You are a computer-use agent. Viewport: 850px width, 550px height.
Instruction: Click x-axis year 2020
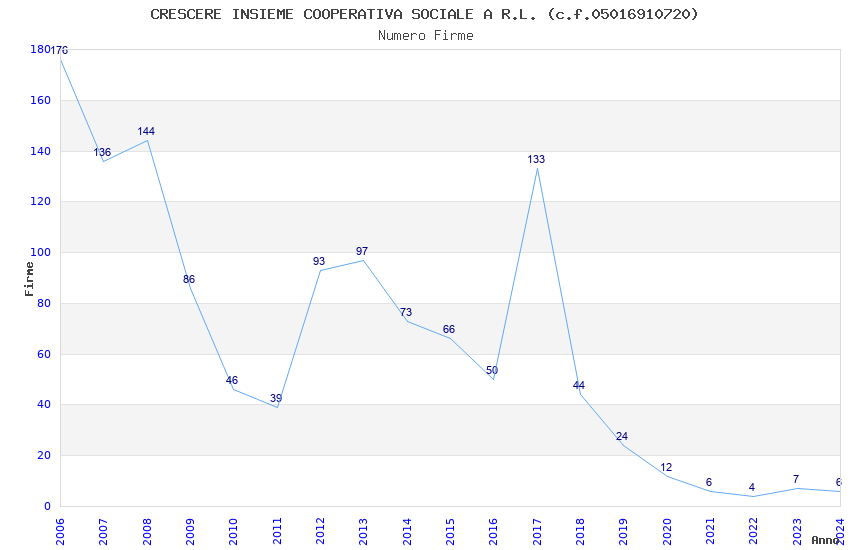click(667, 532)
